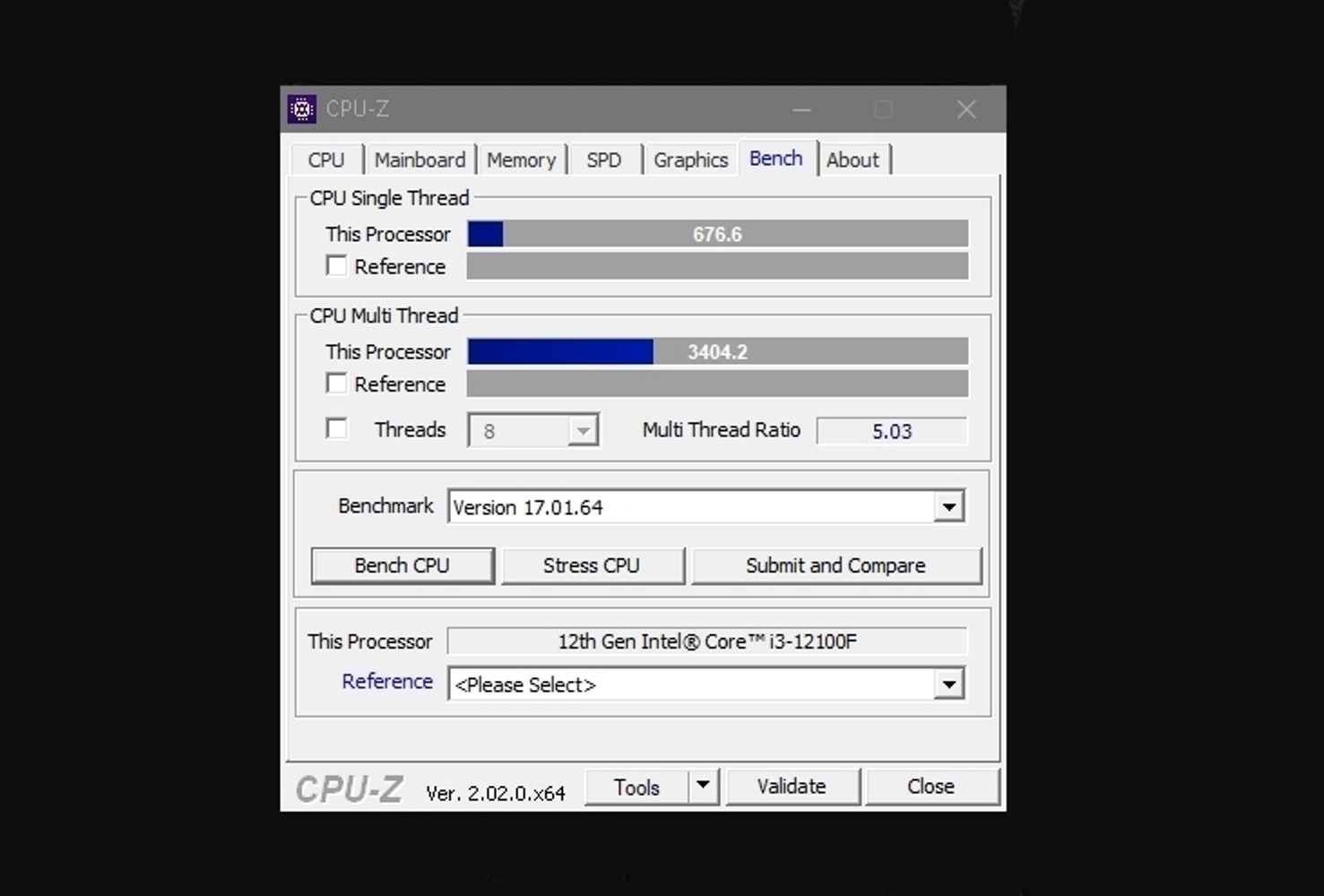Enable Reference checkbox under CPU Multi Thread
This screenshot has height=896, width=1324.
click(x=337, y=383)
